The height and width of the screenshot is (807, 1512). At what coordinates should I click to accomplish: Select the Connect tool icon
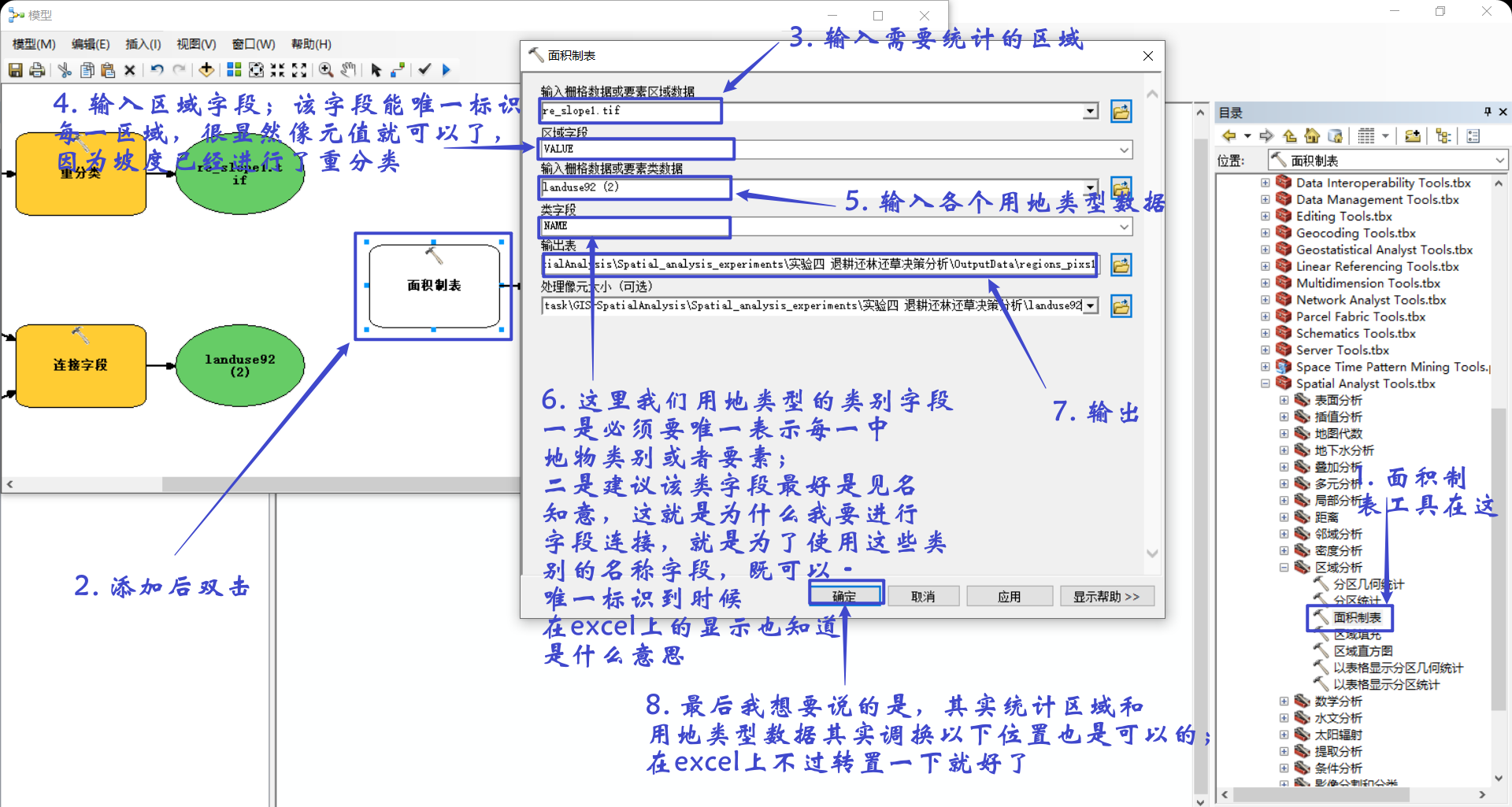coord(398,70)
